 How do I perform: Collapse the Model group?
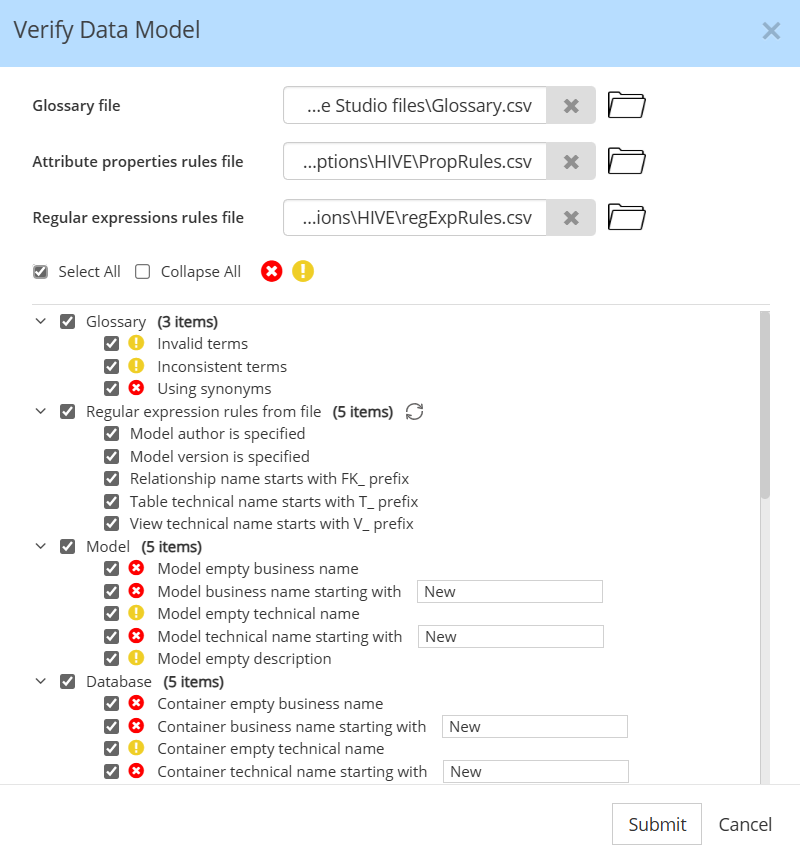41,546
